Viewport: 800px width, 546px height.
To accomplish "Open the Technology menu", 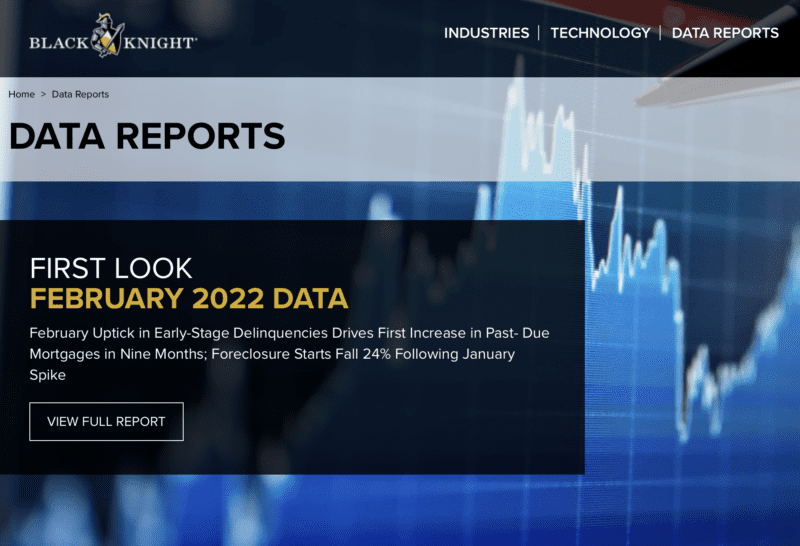I will [601, 33].
